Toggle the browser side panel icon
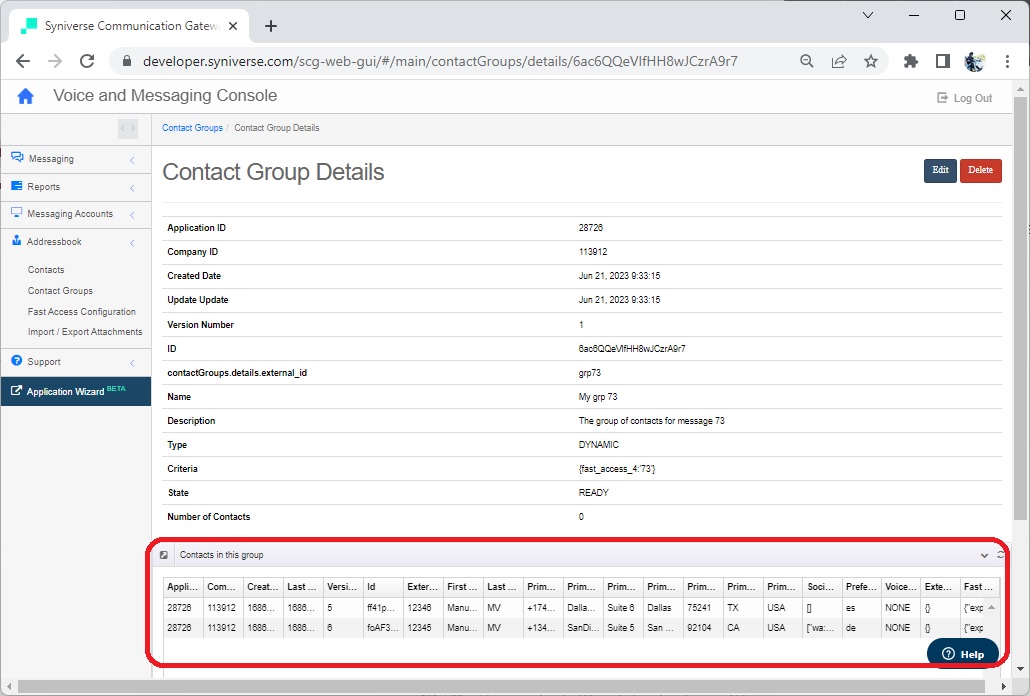The width and height of the screenshot is (1030, 696). [x=943, y=61]
